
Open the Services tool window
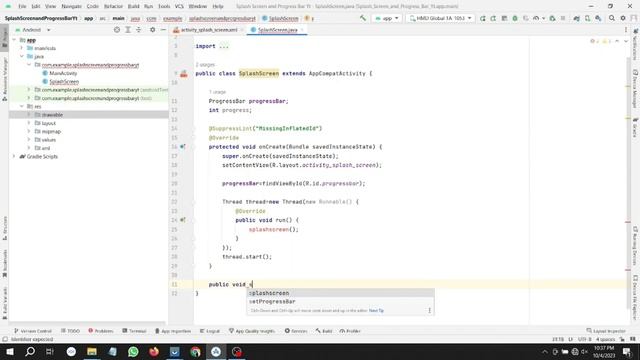[296, 331]
